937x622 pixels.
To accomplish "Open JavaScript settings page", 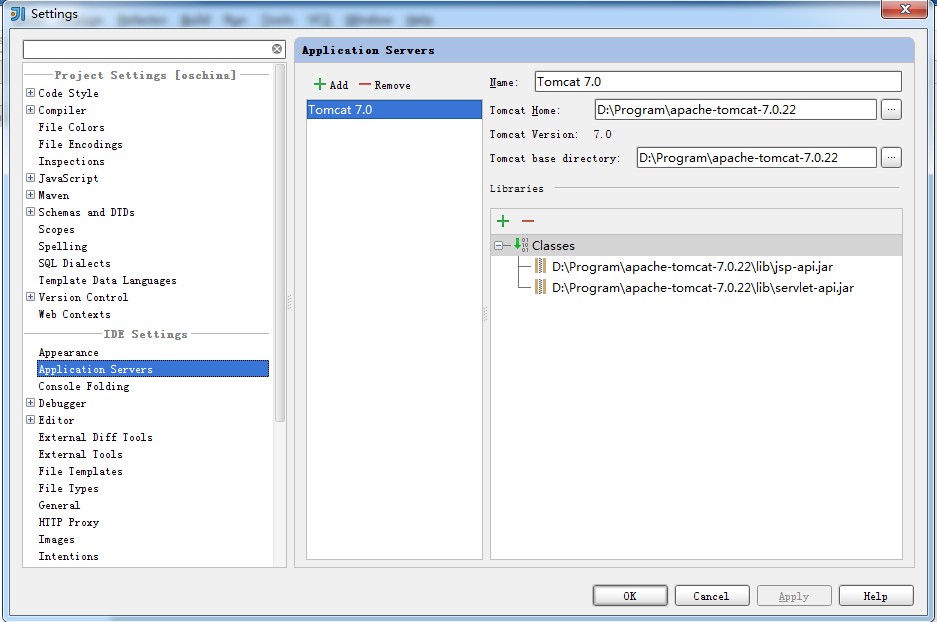I will point(68,178).
